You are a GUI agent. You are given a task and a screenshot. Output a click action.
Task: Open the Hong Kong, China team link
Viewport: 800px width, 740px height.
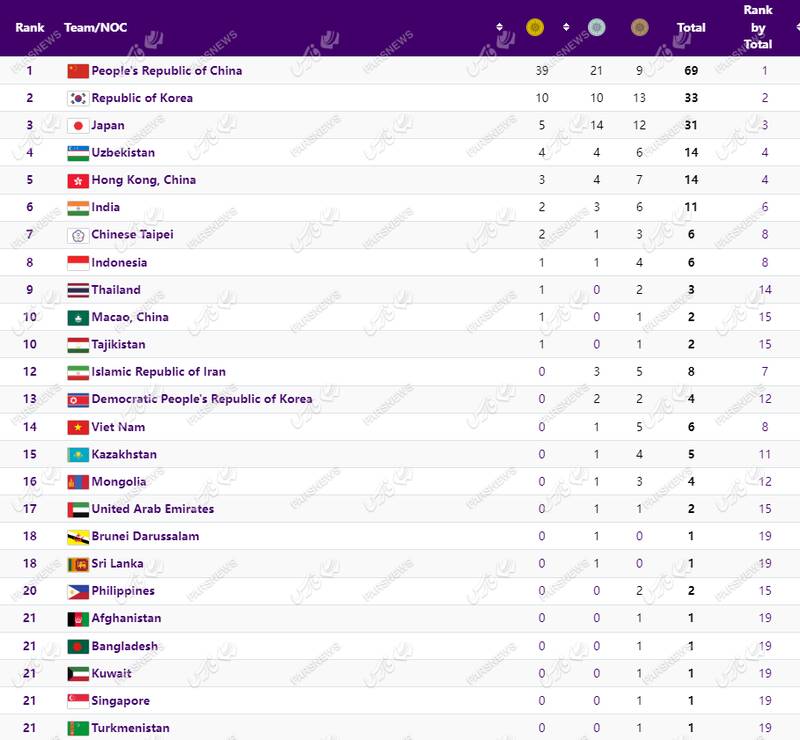coord(143,180)
